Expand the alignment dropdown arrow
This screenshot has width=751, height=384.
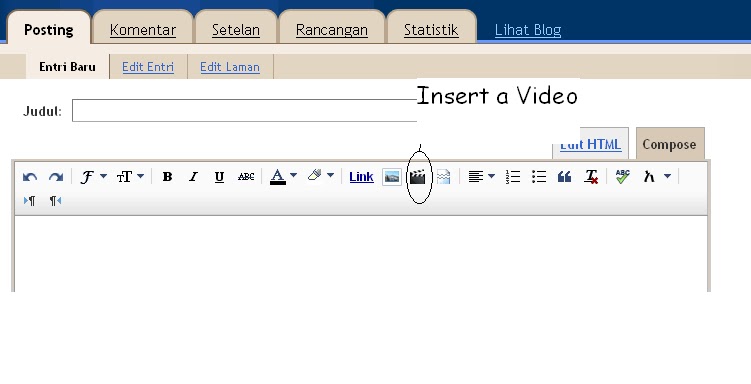click(491, 176)
